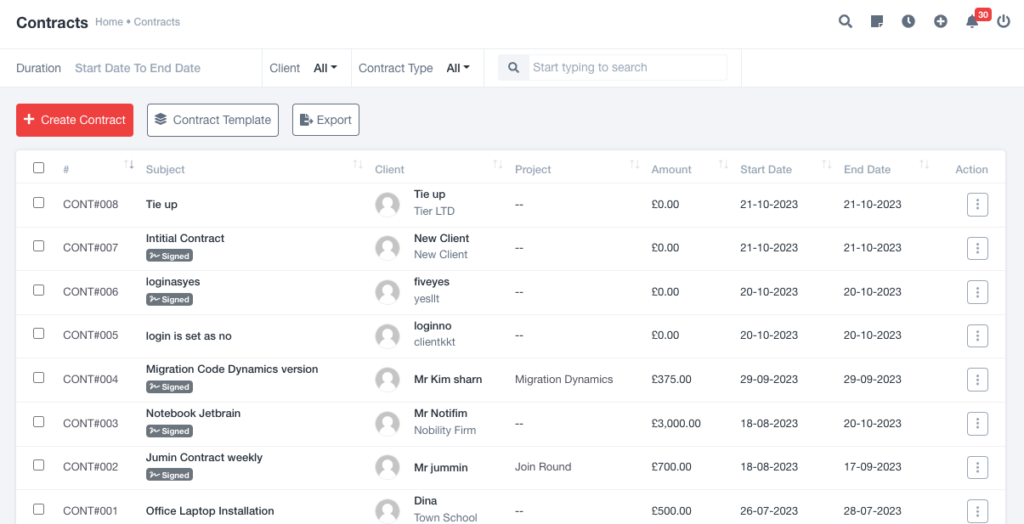Check the box for CONT#004

[39, 378]
